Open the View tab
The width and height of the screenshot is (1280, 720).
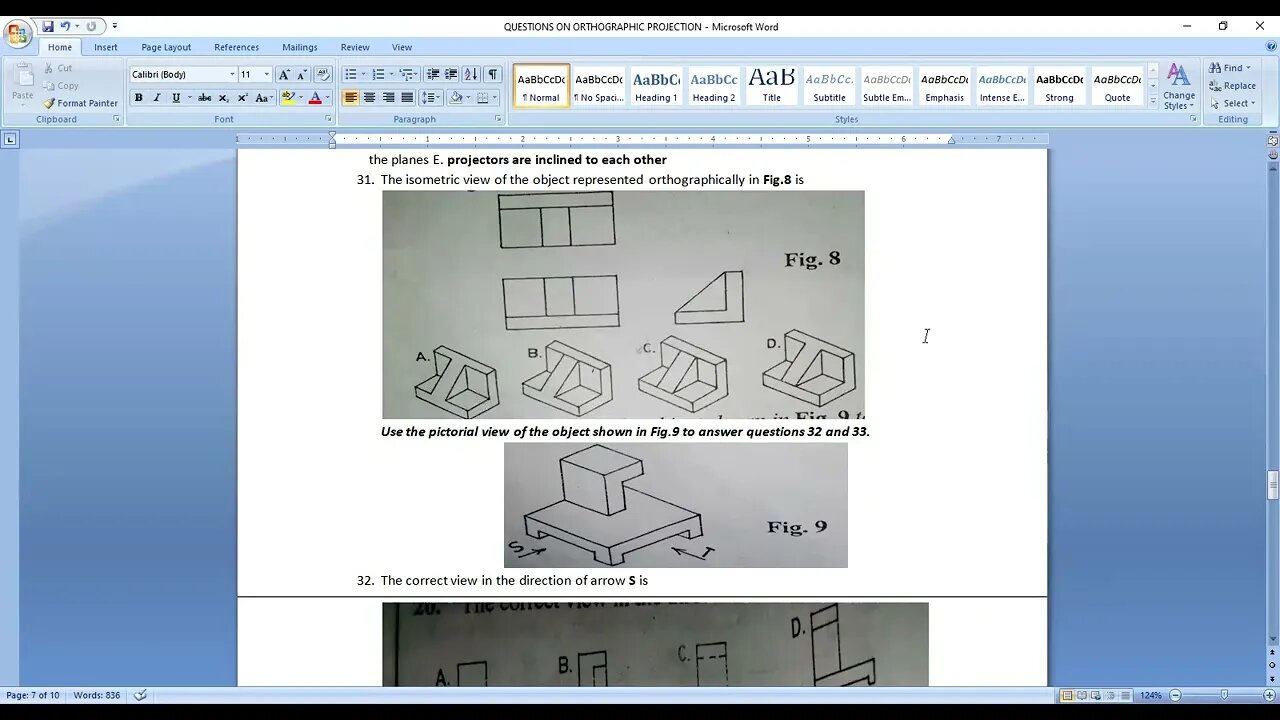402,47
